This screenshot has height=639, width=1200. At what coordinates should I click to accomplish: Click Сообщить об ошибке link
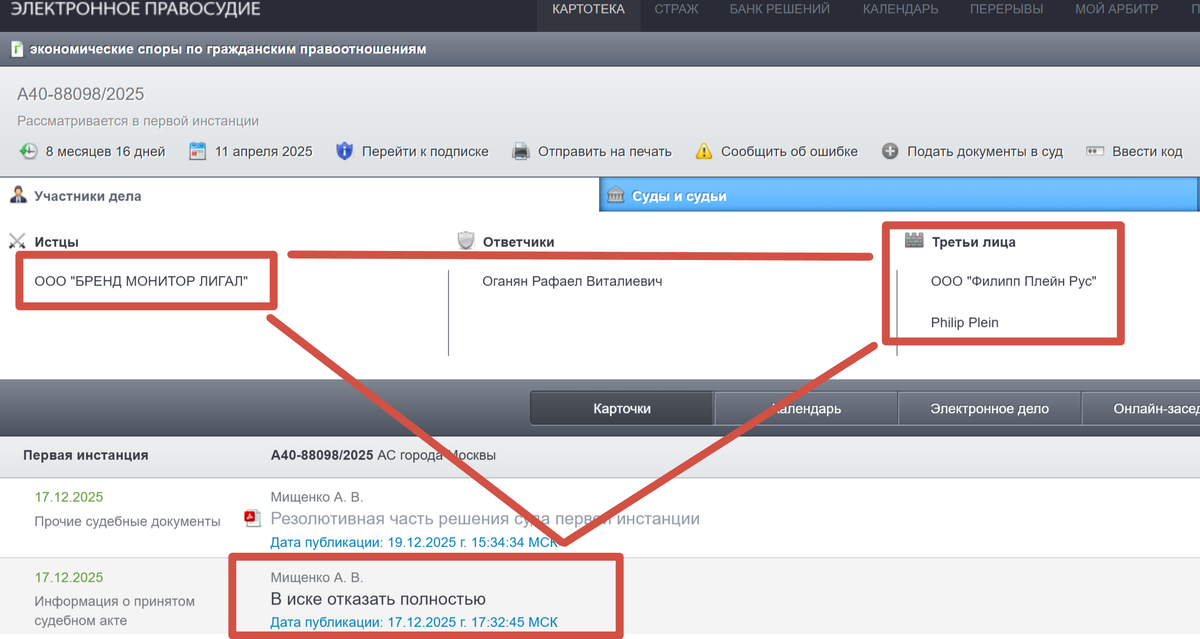pyautogui.click(x=789, y=152)
